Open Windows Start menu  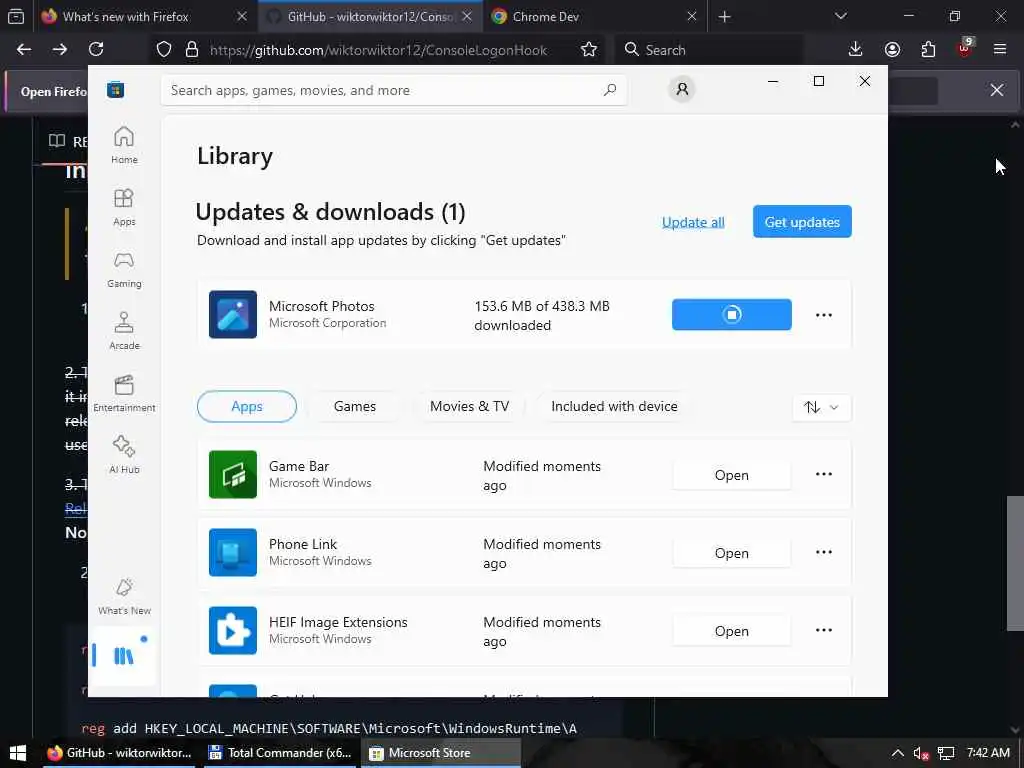pos(18,753)
